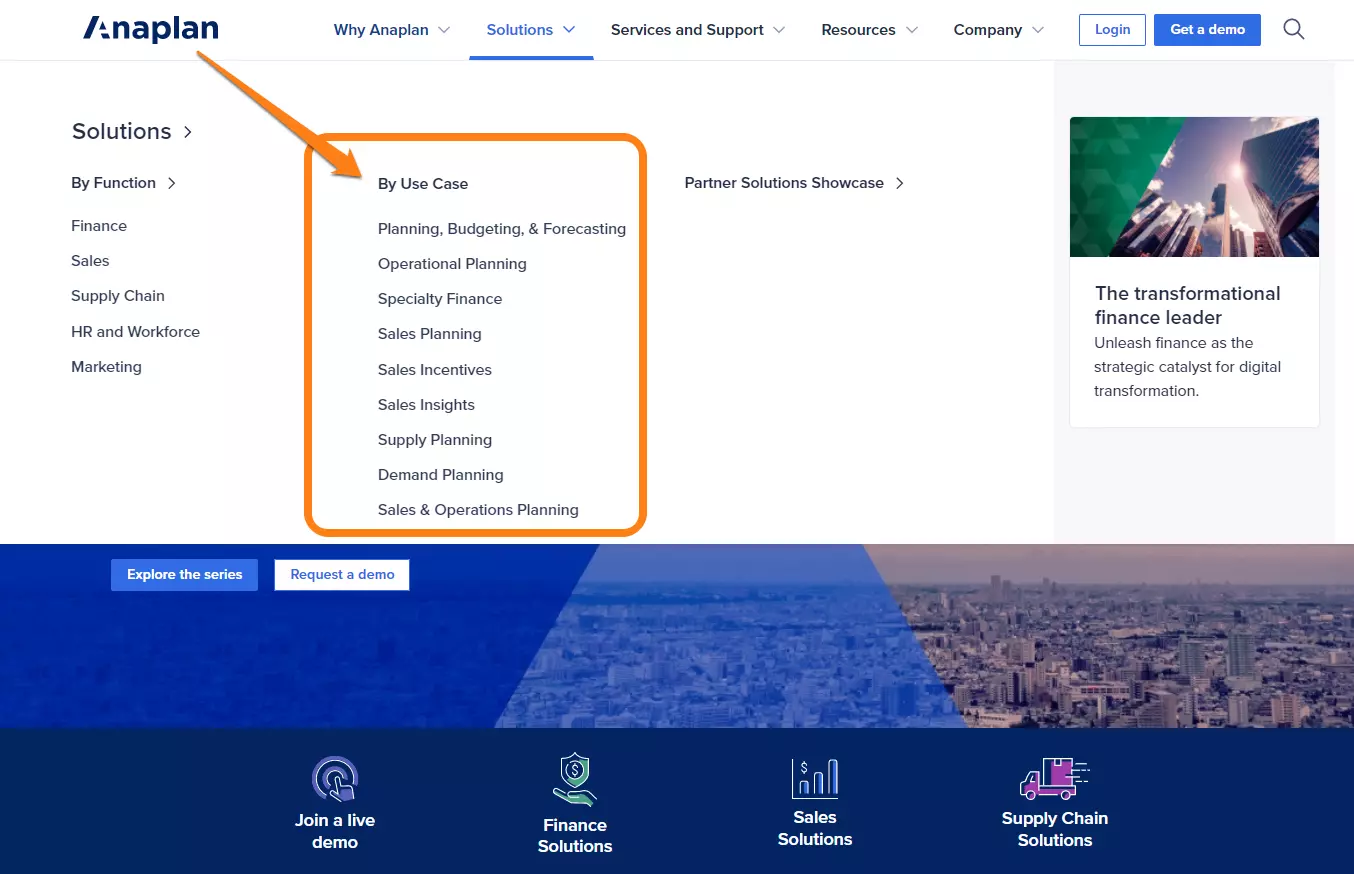Open the search magnifier icon
The width and height of the screenshot is (1354, 874).
click(x=1293, y=29)
